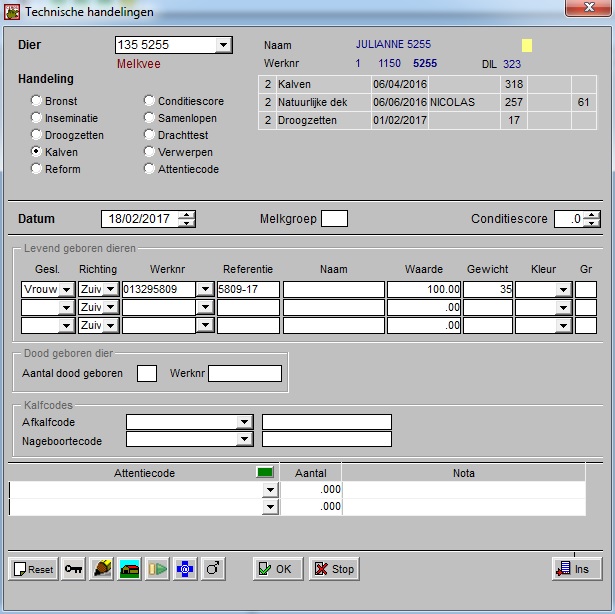Screen dimensions: 615x614
Task: Click the green arrow icon button
Action: coord(157,569)
